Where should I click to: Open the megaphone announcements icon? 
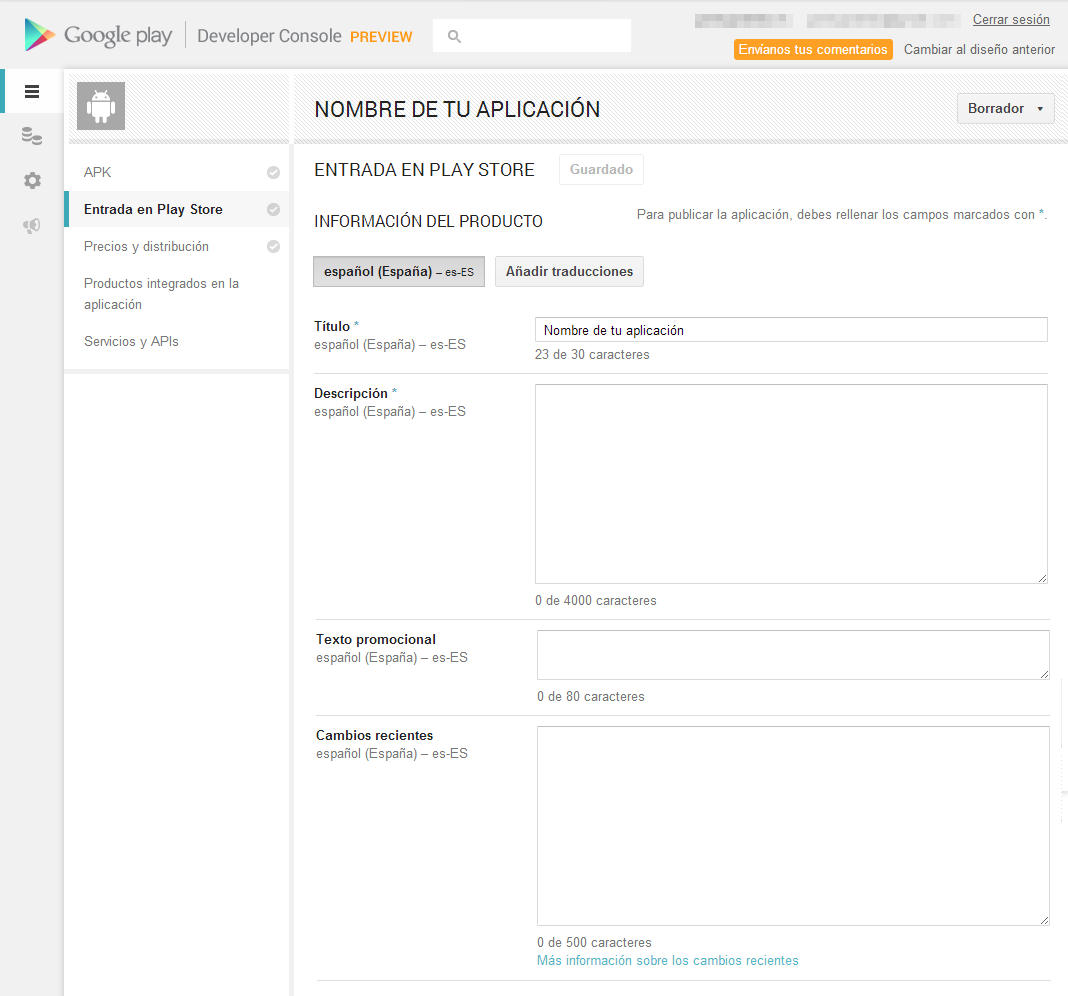[x=32, y=226]
